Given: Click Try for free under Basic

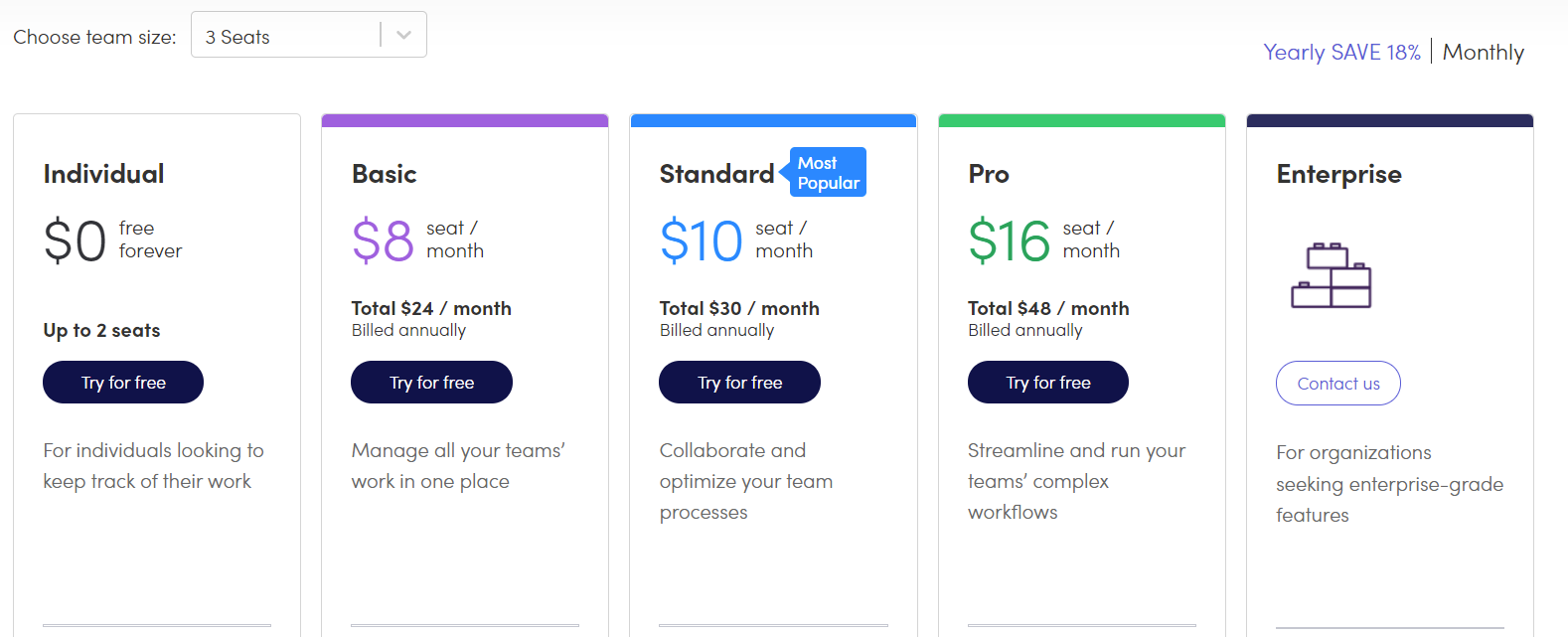Looking at the screenshot, I should (x=431, y=383).
